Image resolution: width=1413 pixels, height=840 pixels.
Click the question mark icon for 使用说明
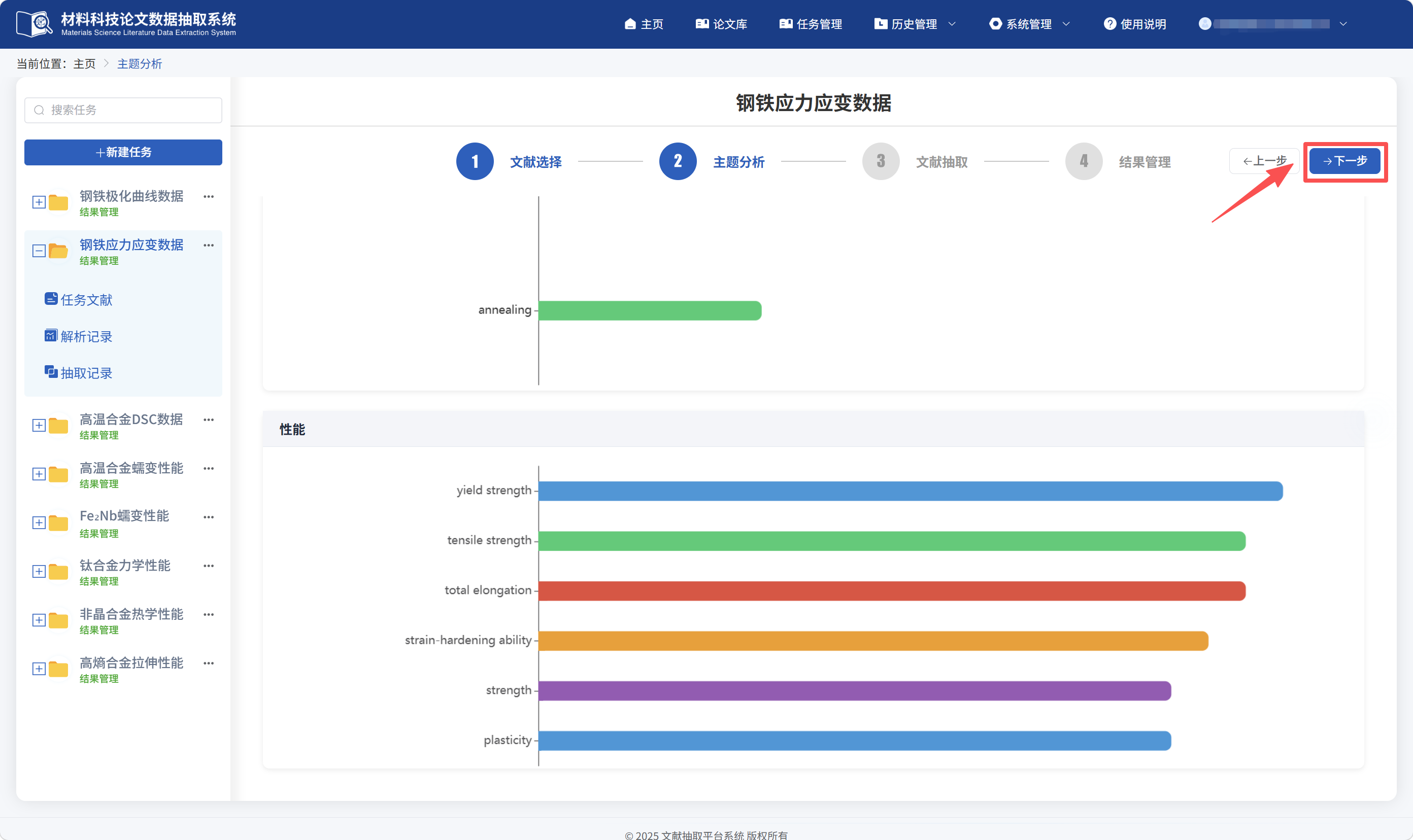coord(1109,24)
